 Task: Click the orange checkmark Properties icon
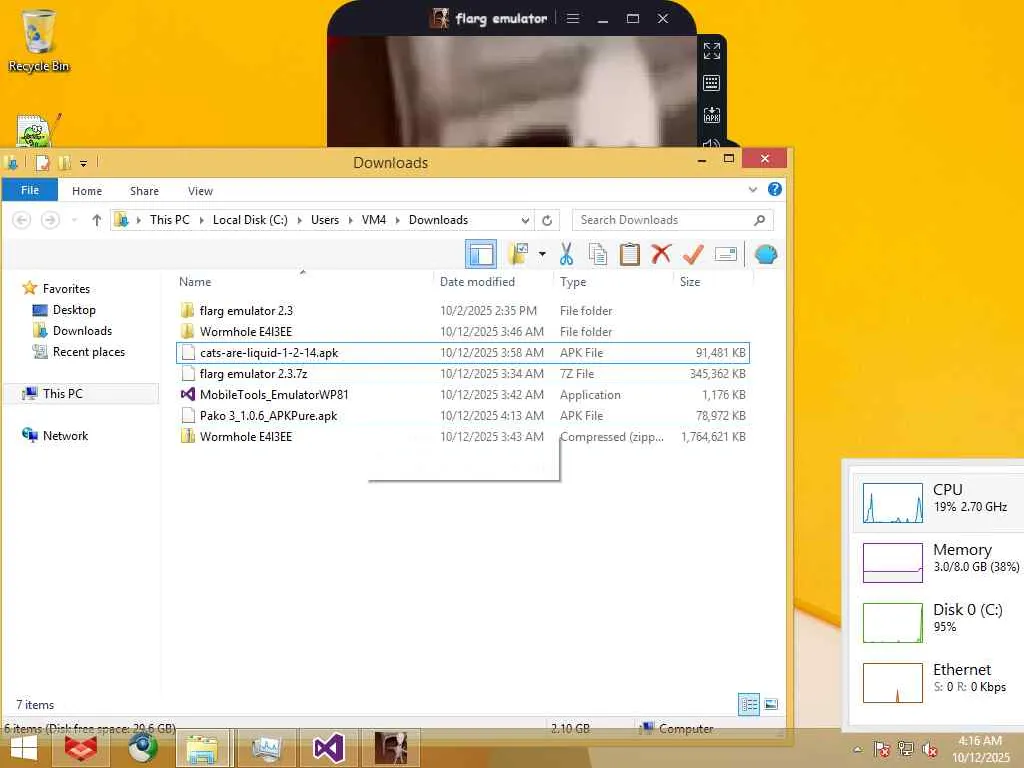(693, 254)
